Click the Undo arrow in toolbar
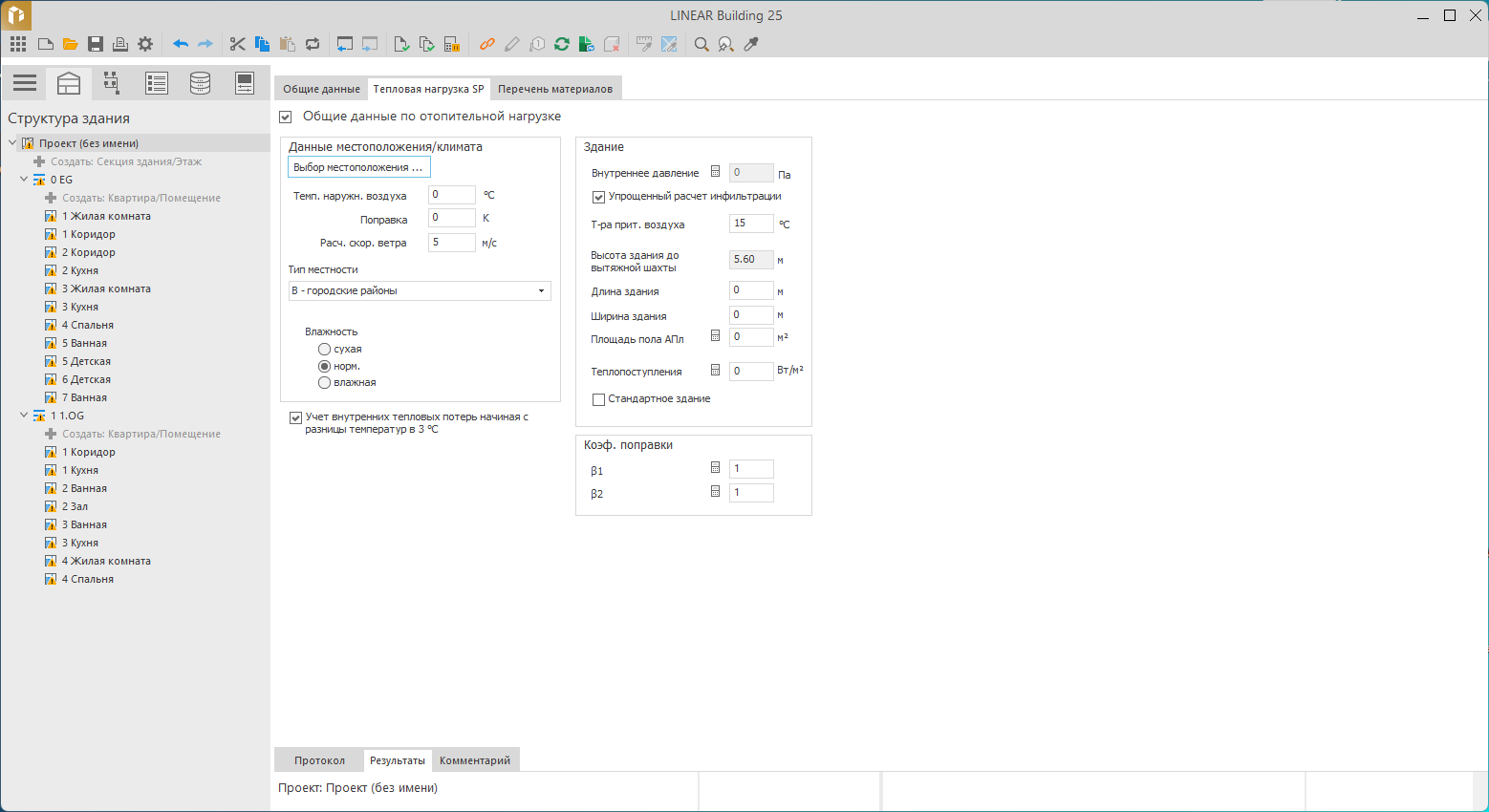The height and width of the screenshot is (812, 1489). tap(180, 44)
